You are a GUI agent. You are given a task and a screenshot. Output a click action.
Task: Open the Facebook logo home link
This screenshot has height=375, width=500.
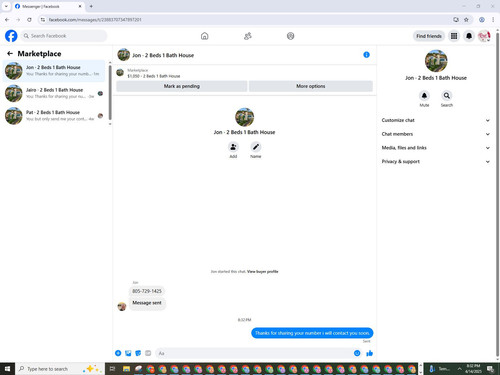tap(11, 36)
